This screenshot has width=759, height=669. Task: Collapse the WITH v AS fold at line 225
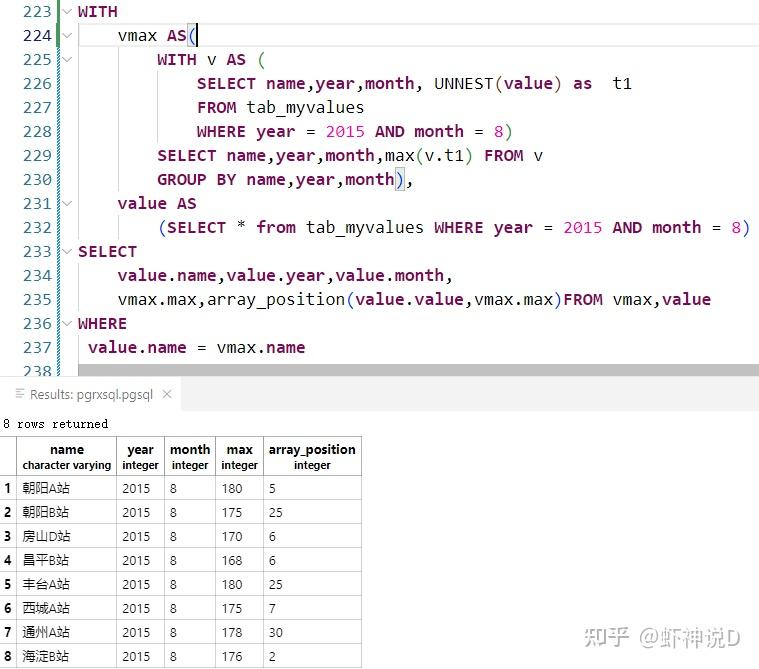pos(67,60)
